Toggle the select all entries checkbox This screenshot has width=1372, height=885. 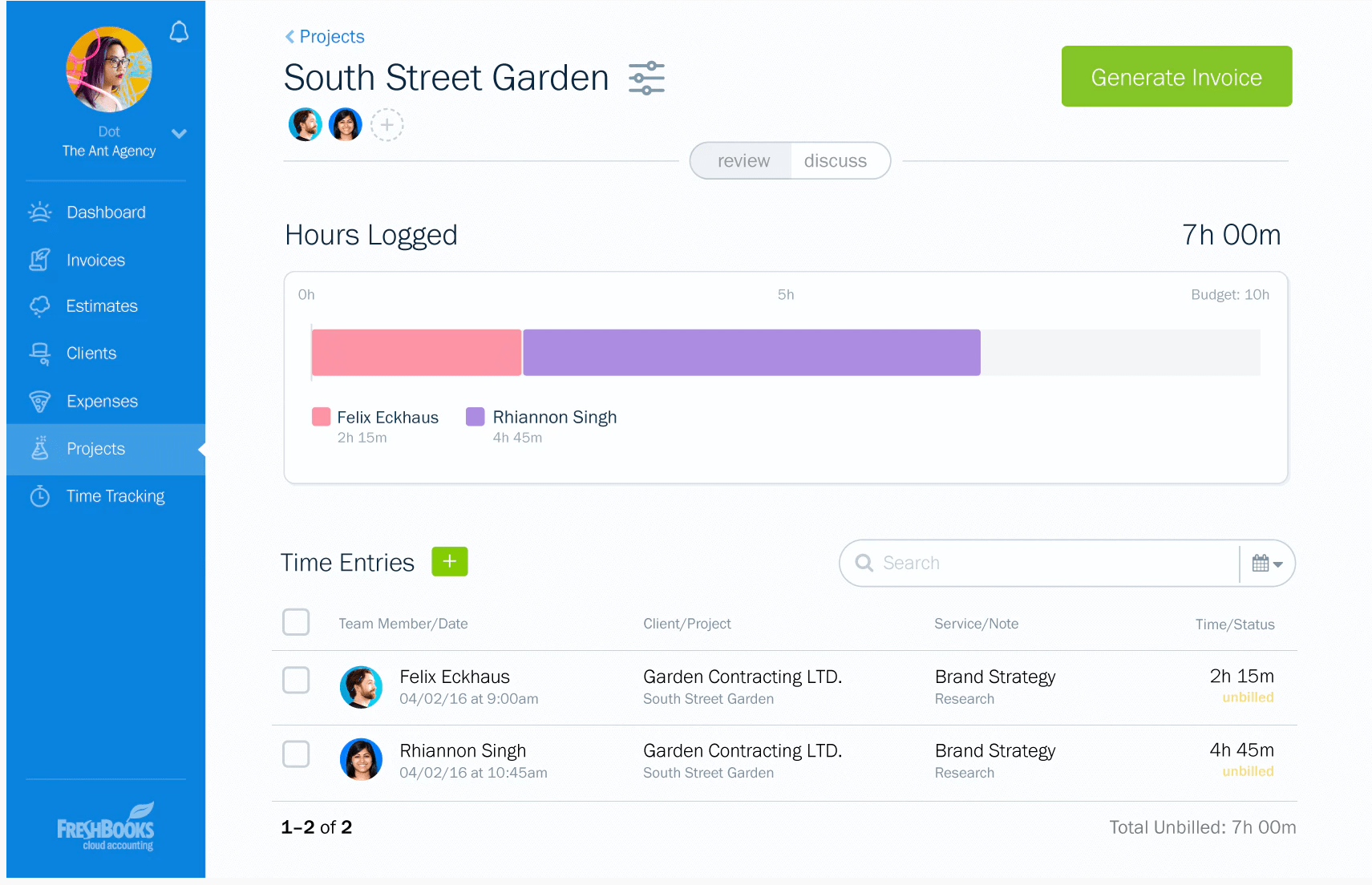[x=296, y=622]
